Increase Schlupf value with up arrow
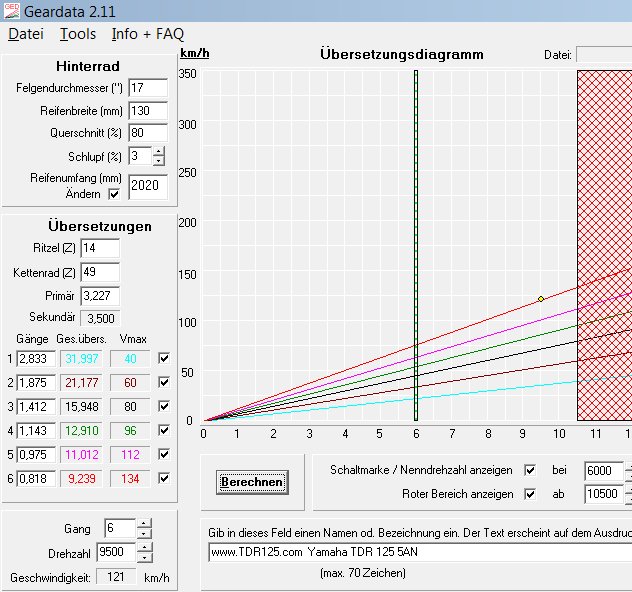The image size is (632, 592). coord(159,151)
